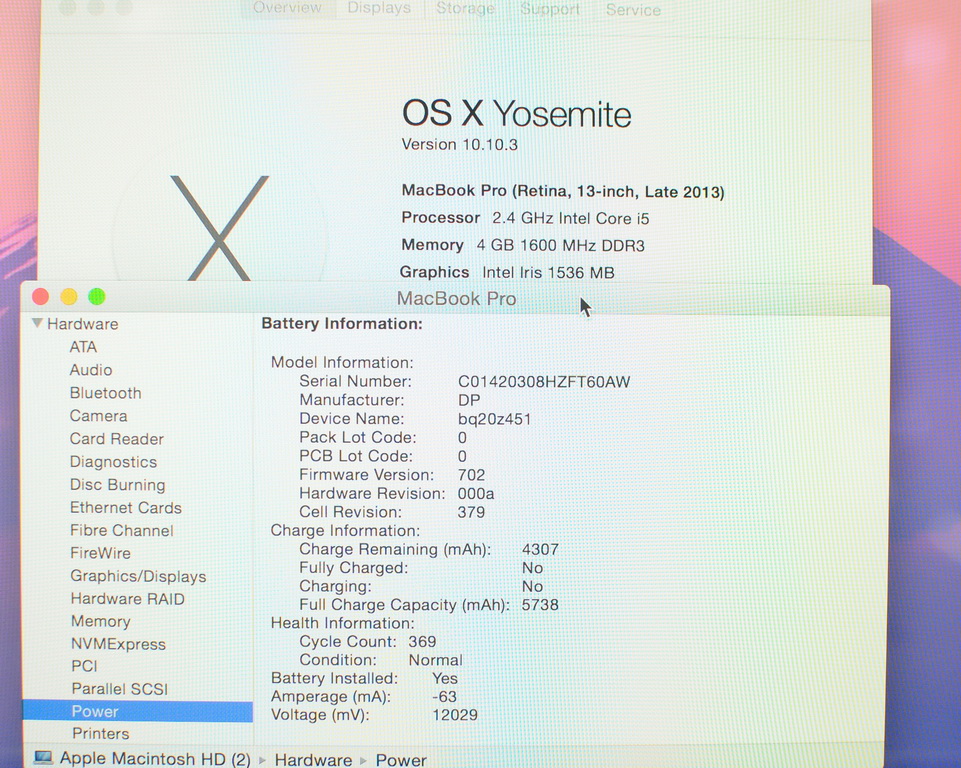Click the Apple Macintosh HD (2) computer icon

coord(43,758)
